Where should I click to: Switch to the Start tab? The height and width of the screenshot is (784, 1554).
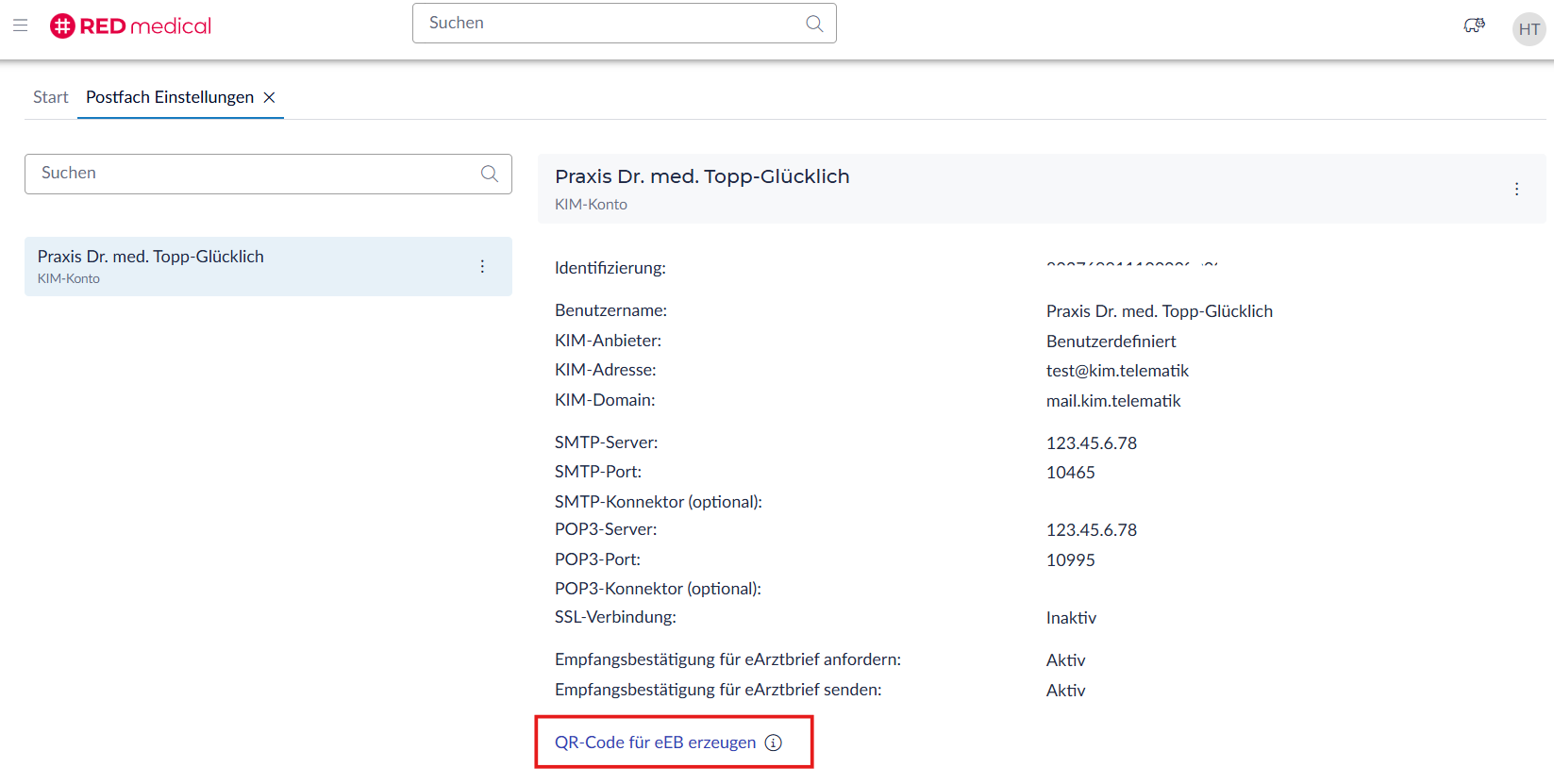(x=51, y=97)
